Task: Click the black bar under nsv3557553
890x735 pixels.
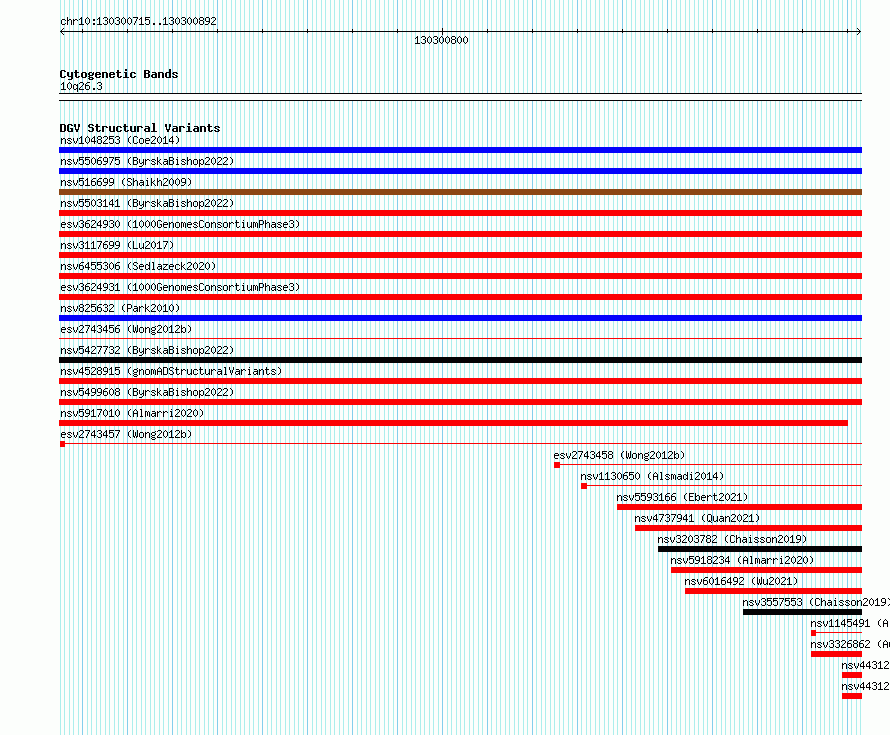Action: pos(803,612)
